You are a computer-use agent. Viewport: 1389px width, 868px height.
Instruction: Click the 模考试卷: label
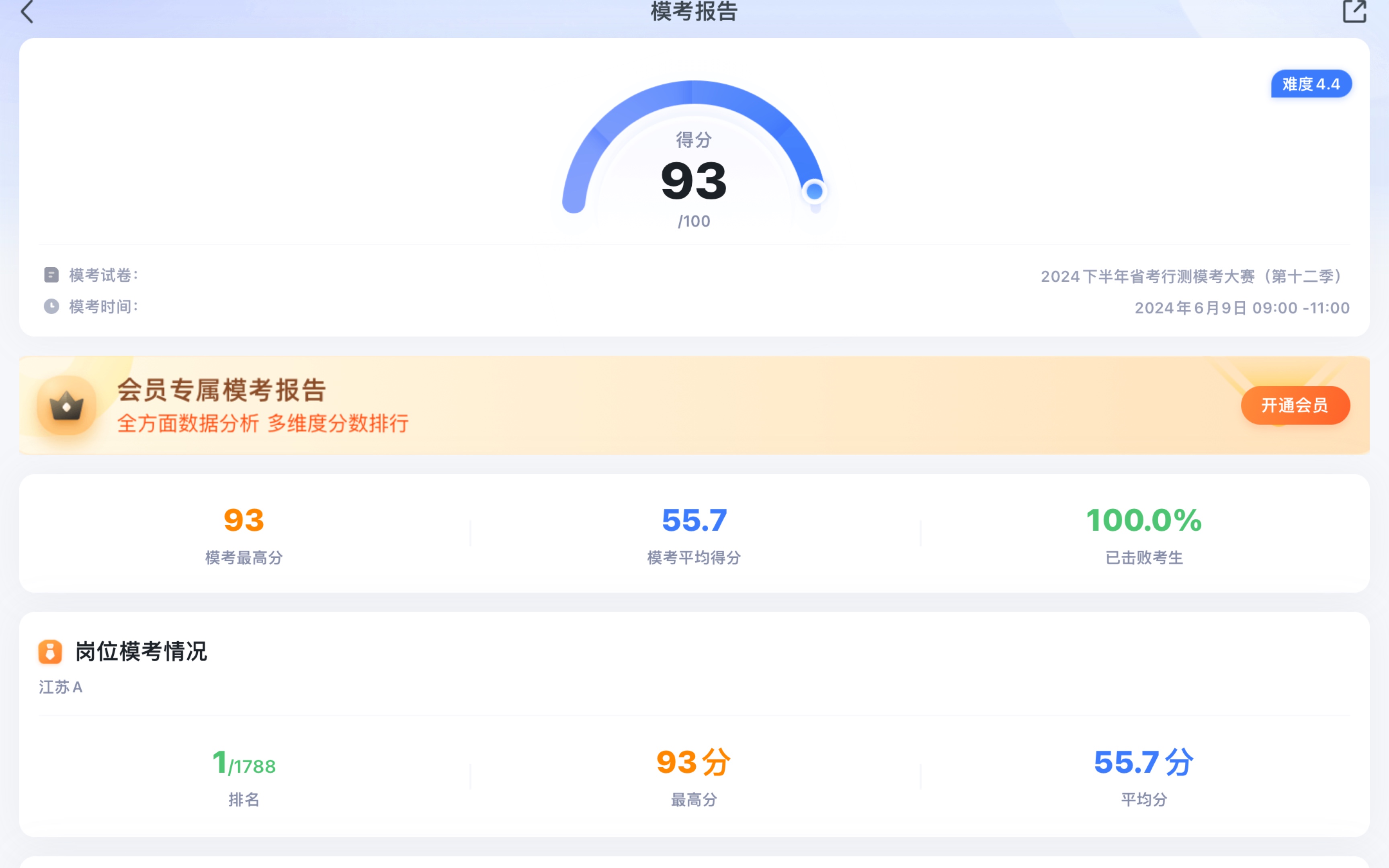point(104,275)
